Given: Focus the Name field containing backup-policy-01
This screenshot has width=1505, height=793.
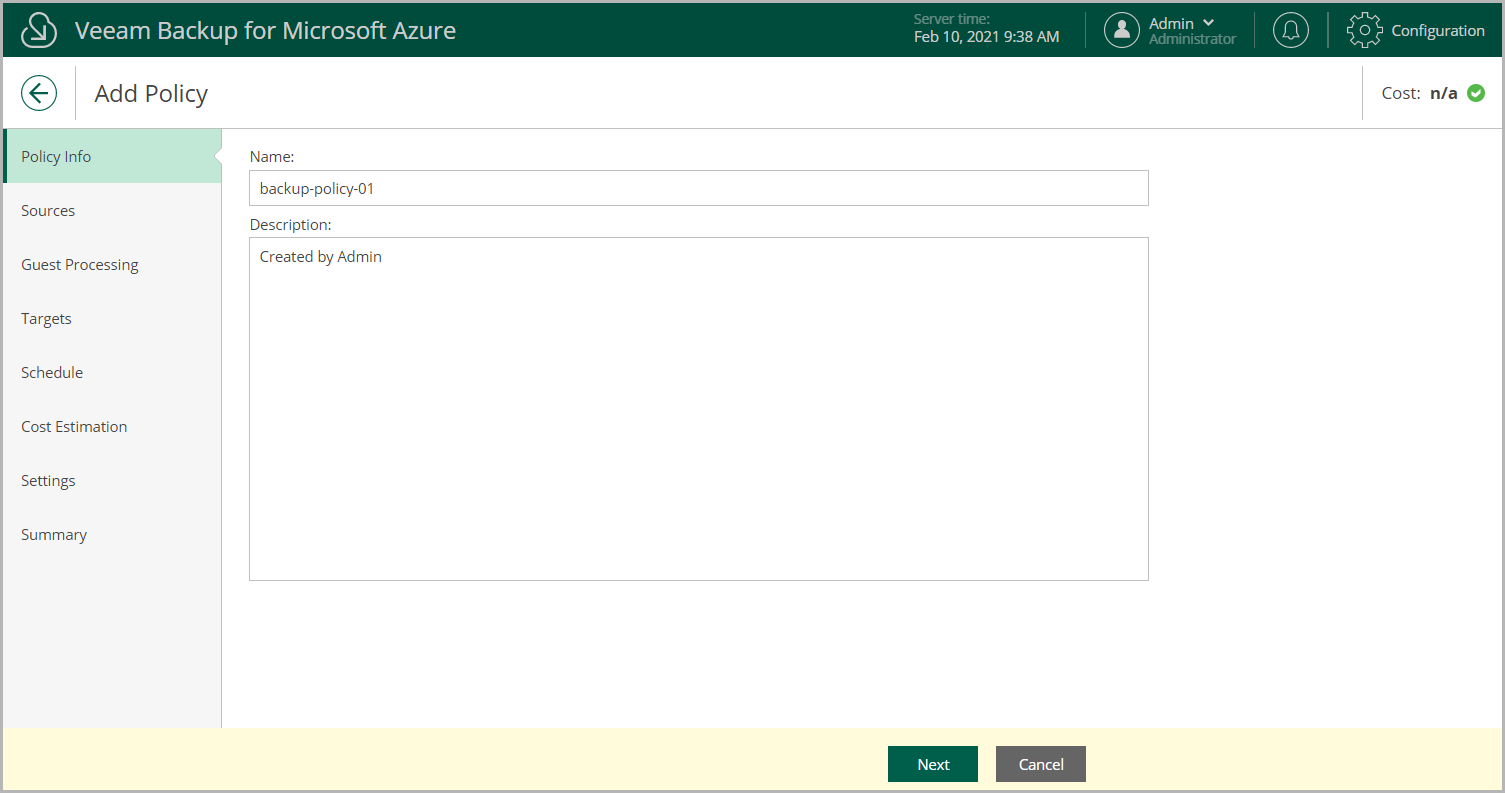Looking at the screenshot, I should point(699,188).
